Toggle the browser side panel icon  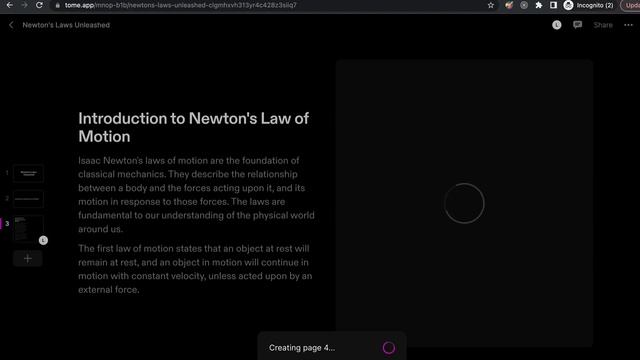point(553,5)
